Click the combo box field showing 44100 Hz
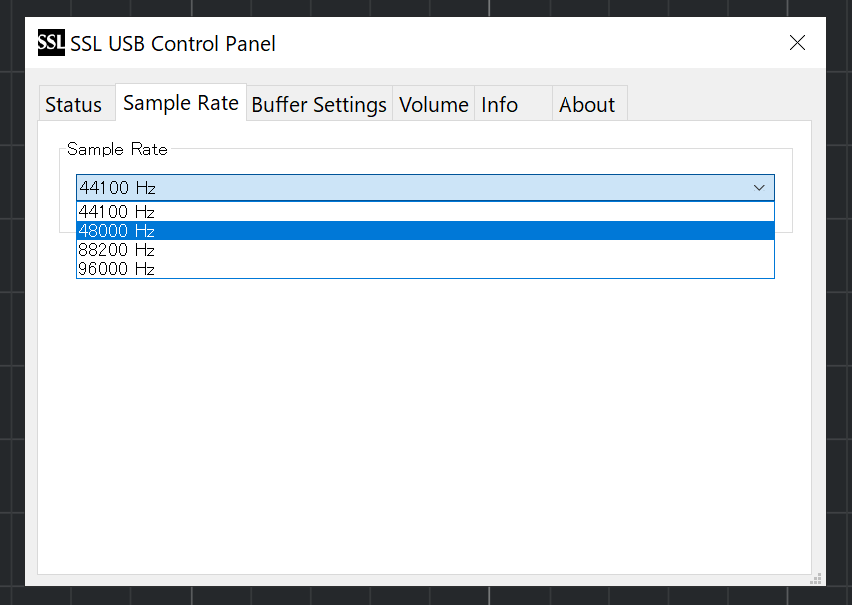The width and height of the screenshot is (852, 605). (425, 188)
